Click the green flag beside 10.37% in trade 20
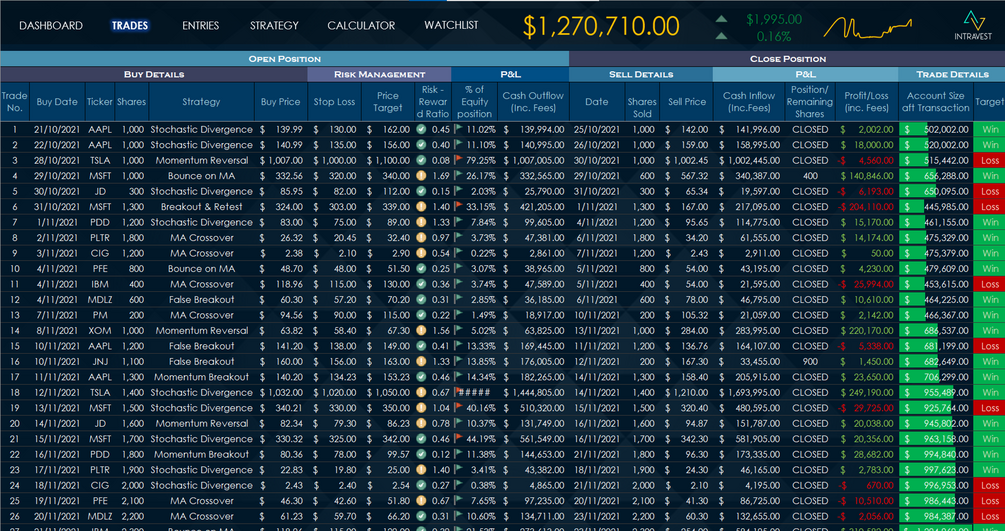This screenshot has height=531, width=1005. click(x=458, y=423)
